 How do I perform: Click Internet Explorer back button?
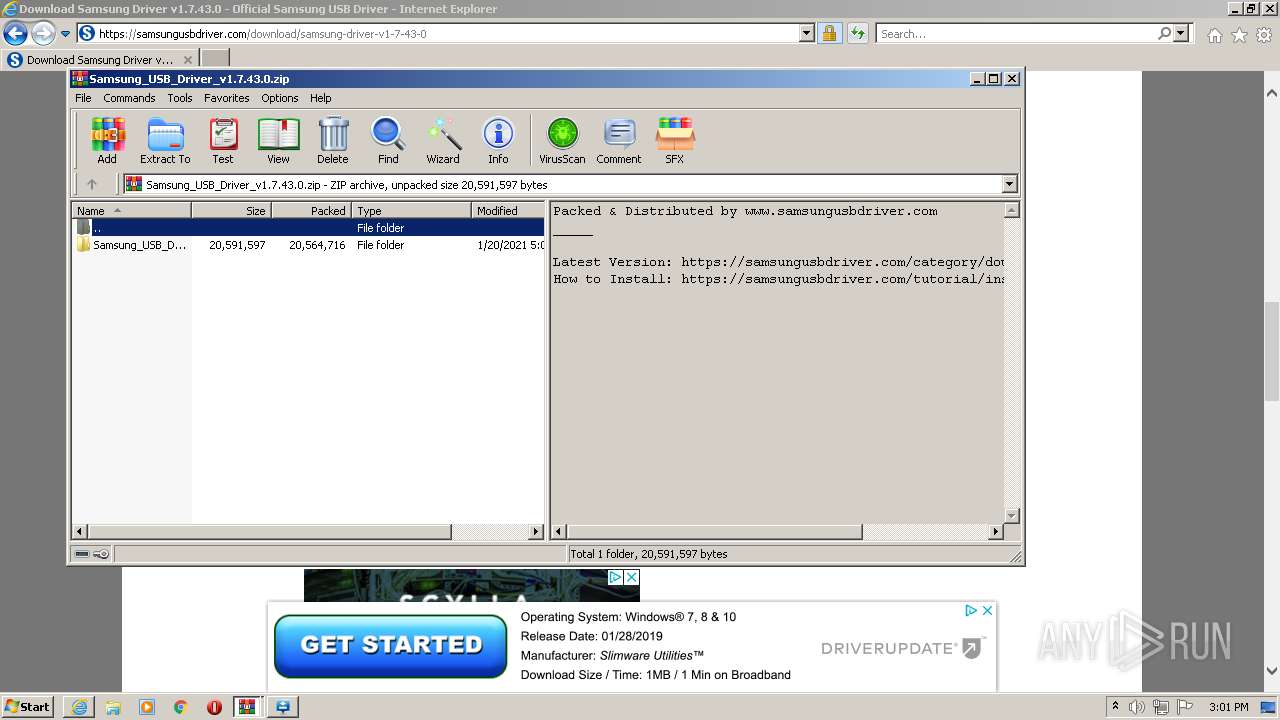tap(15, 34)
